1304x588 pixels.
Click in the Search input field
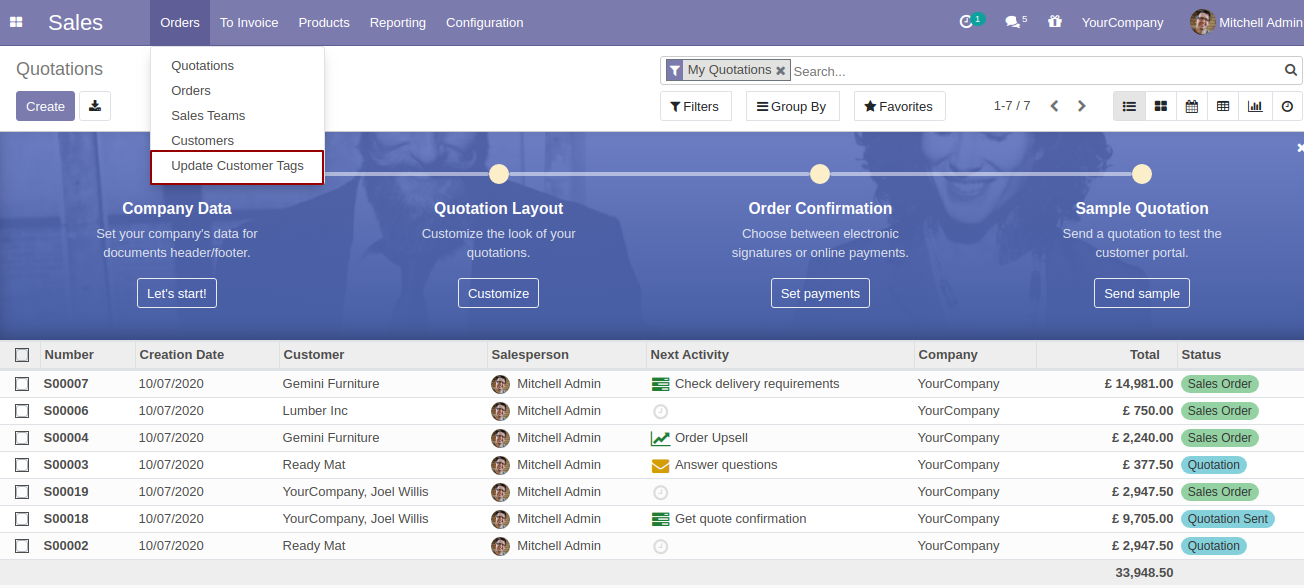pos(1036,71)
